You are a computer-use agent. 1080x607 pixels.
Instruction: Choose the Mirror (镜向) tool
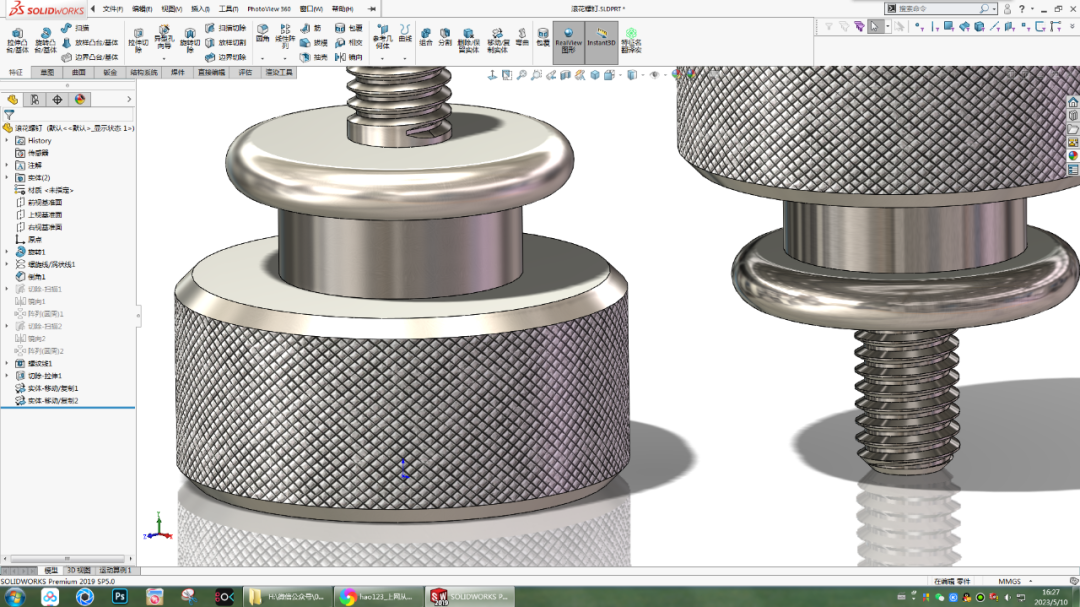tap(349, 57)
